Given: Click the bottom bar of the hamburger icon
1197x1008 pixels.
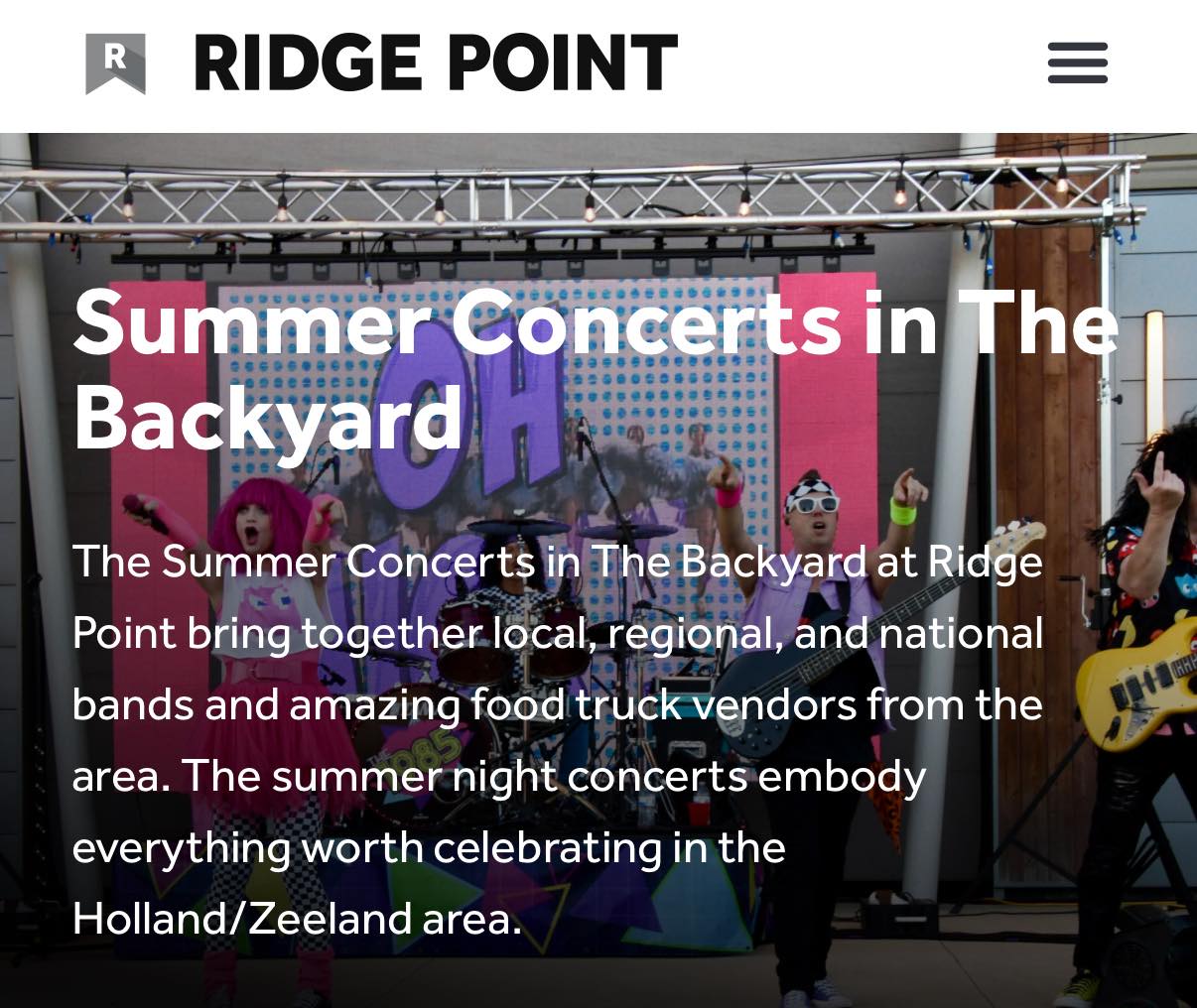Looking at the screenshot, I should tap(1077, 79).
